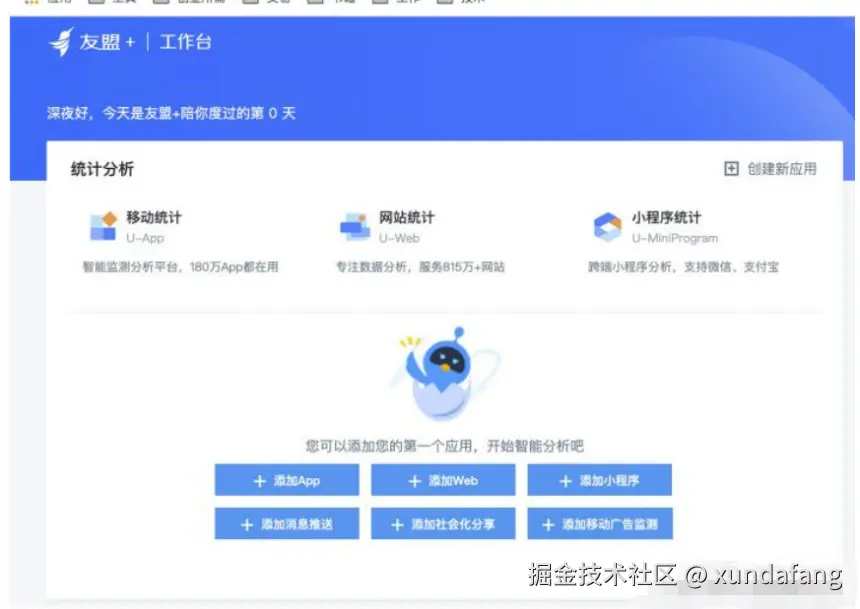This screenshot has width=860, height=609.
Task: Select the 网站统计 heading text
Action: coord(406,217)
